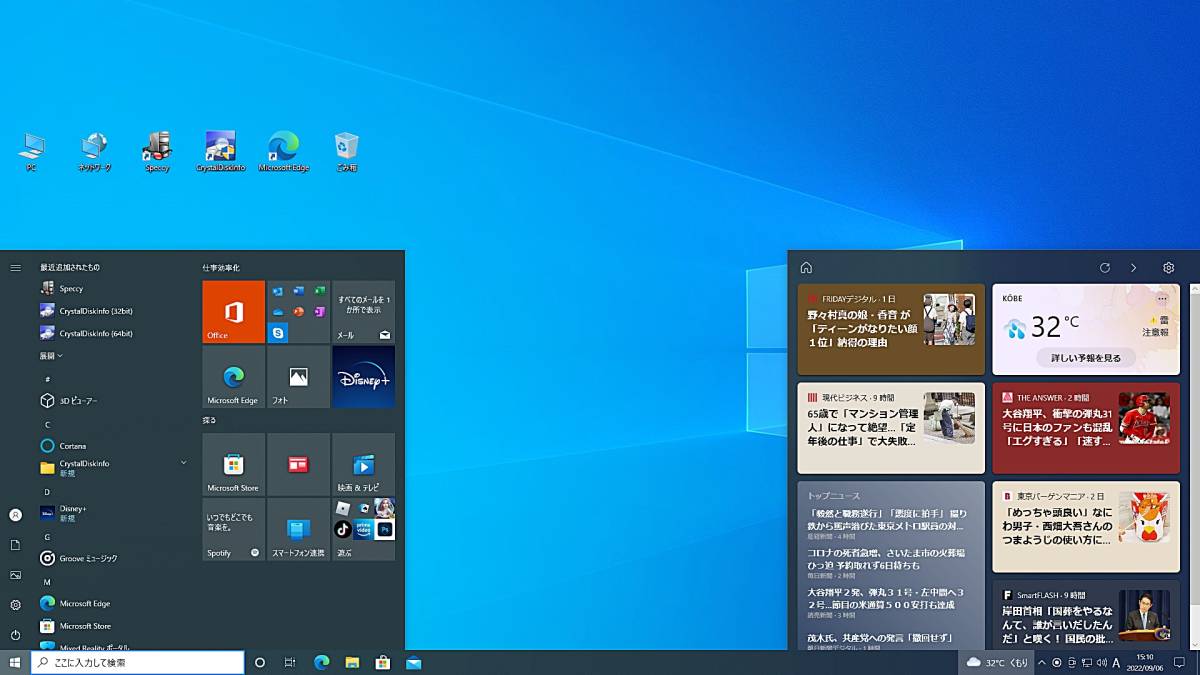Open the Recycle Bin desktop icon

347,151
